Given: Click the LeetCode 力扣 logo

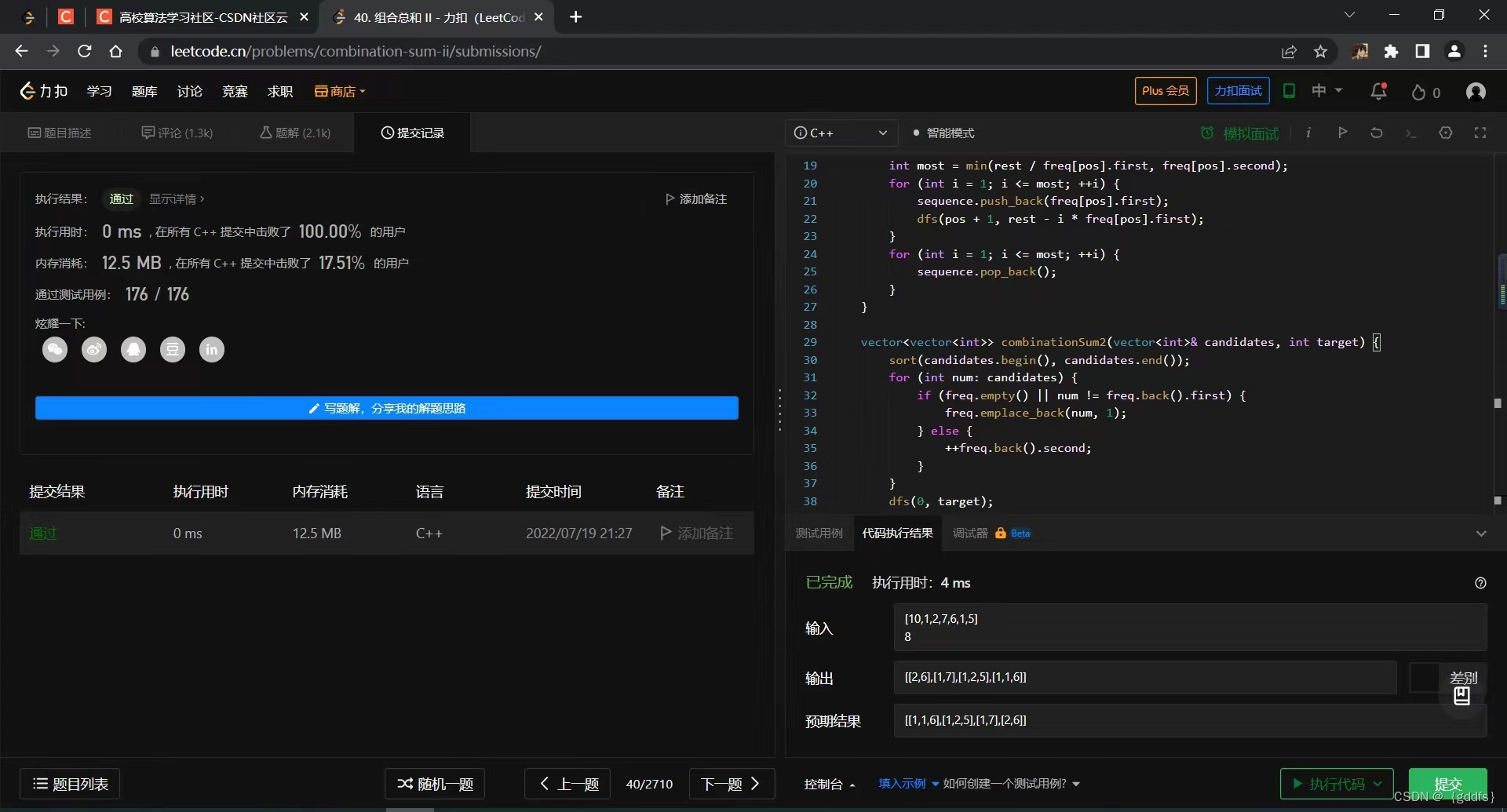Looking at the screenshot, I should tap(44, 91).
